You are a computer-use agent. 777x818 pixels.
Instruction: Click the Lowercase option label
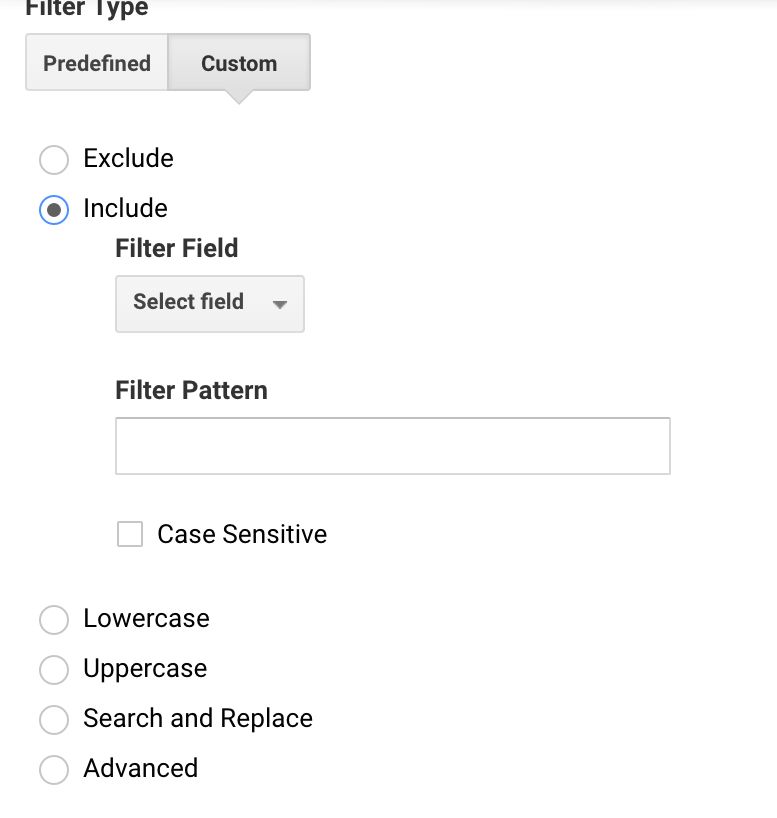click(146, 618)
